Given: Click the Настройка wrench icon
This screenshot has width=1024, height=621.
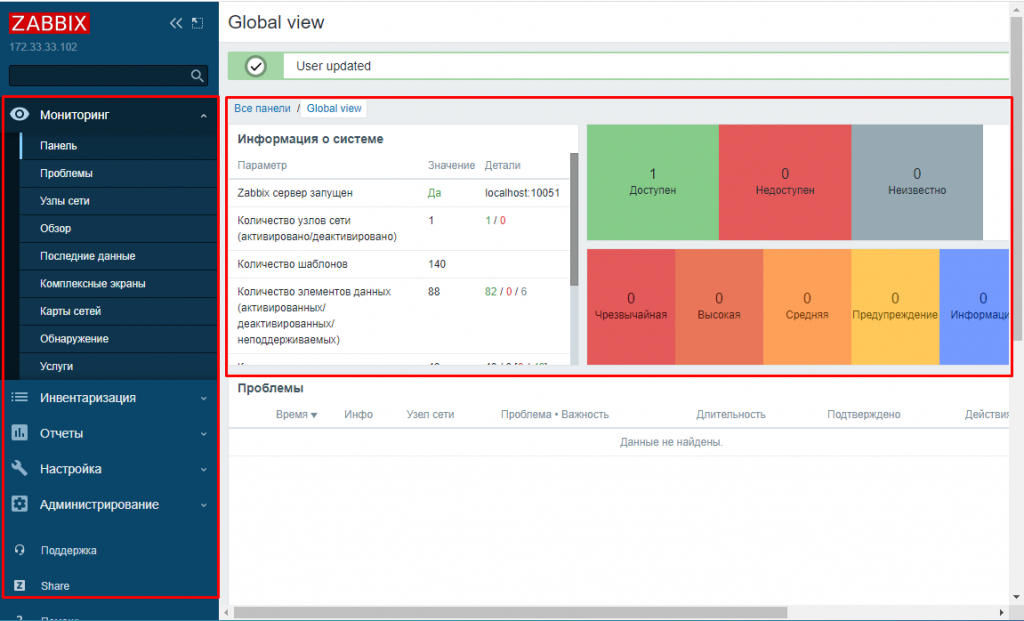Looking at the screenshot, I should (19, 469).
